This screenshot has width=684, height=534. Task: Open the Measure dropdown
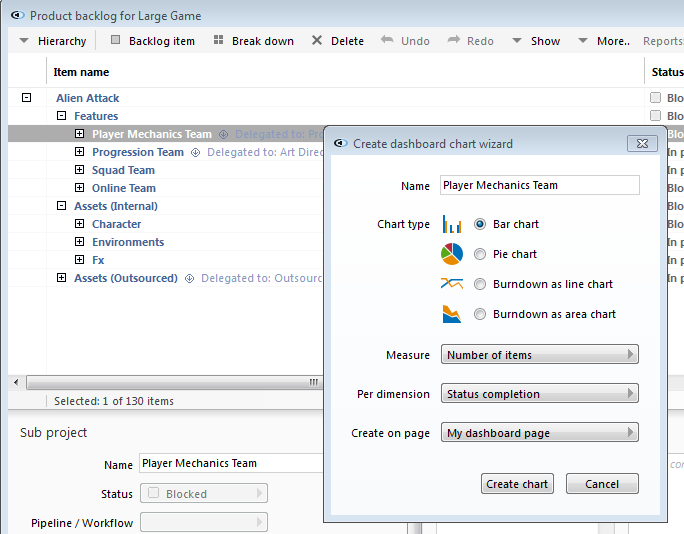point(539,355)
